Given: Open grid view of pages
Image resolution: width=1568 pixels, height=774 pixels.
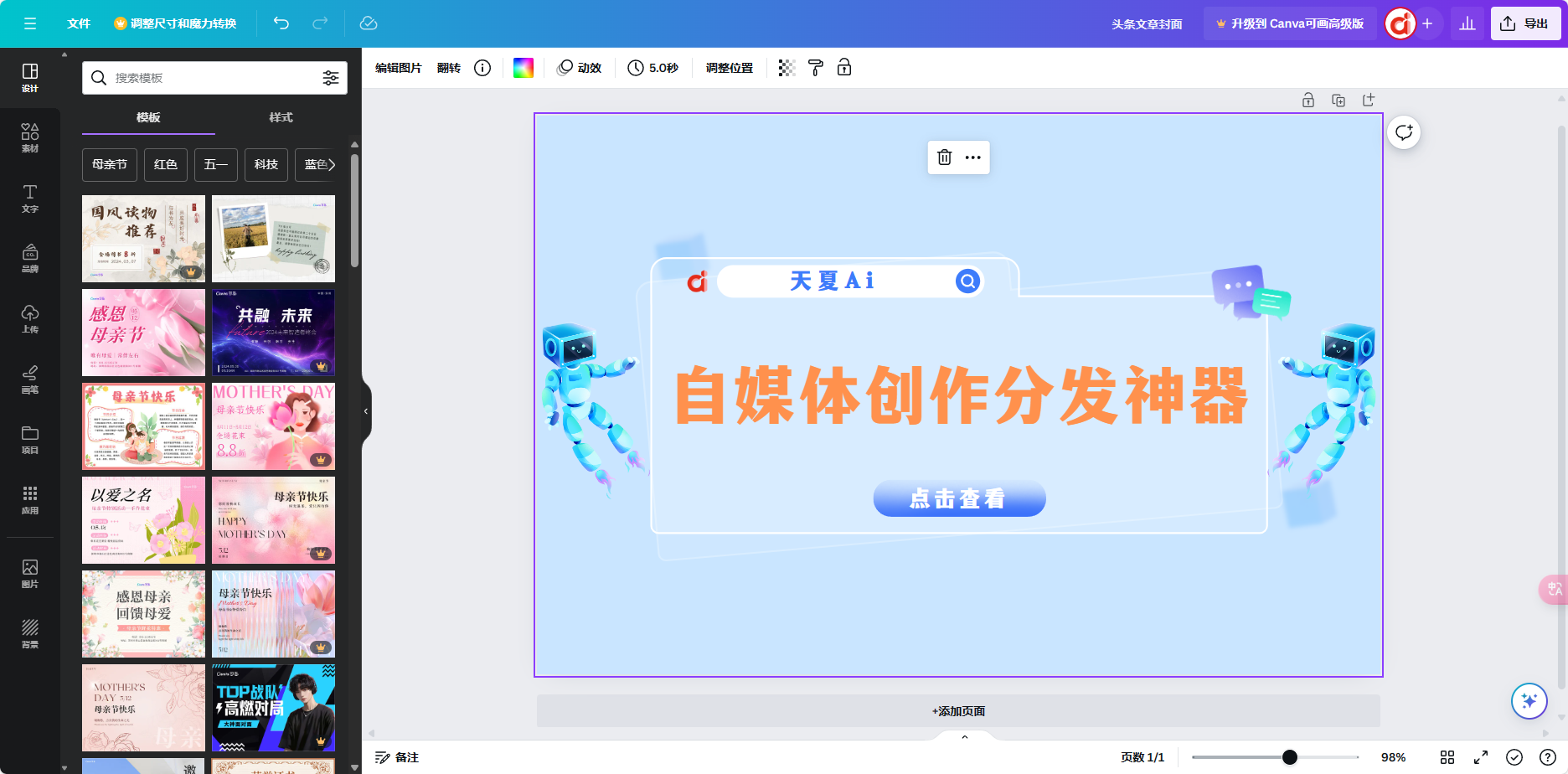Looking at the screenshot, I should (x=1447, y=757).
